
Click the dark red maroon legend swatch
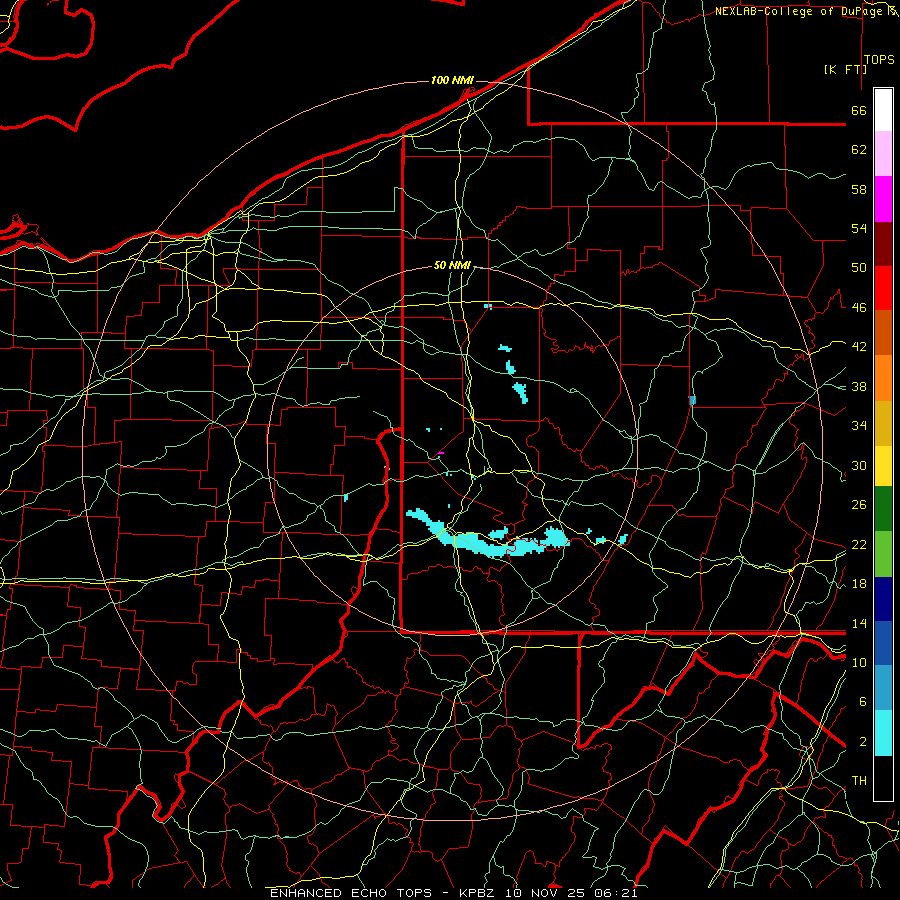(x=883, y=244)
